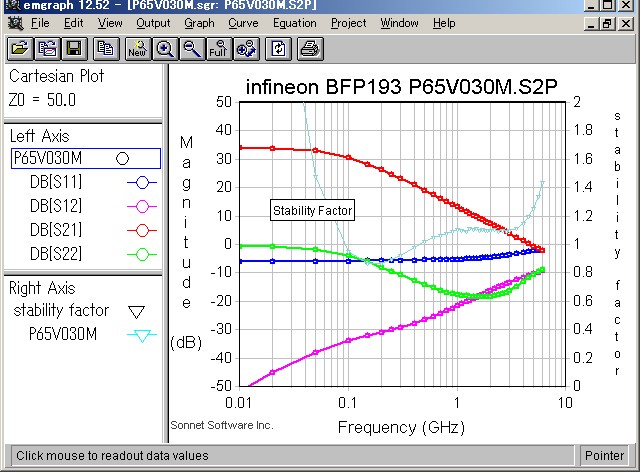640x472 pixels.
Task: Click the graph title infineon BFP193
Action: (401, 87)
